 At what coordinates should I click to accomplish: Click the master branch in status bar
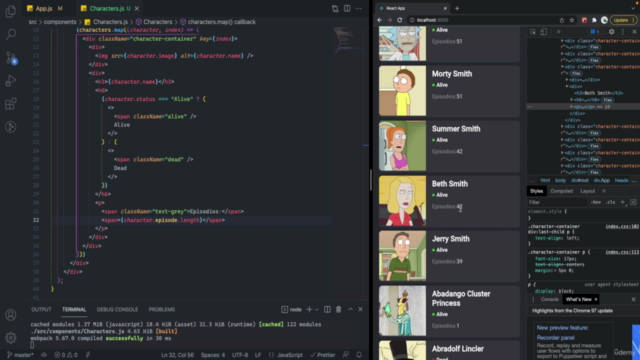(x=20, y=355)
